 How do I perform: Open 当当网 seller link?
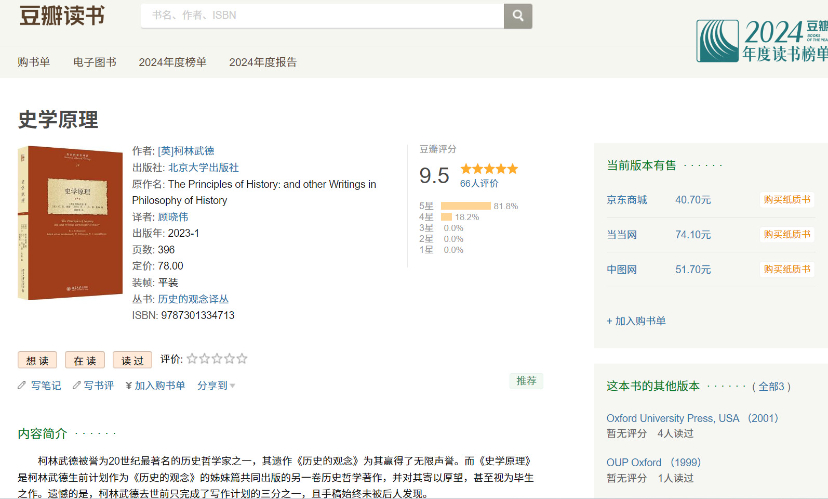point(622,234)
